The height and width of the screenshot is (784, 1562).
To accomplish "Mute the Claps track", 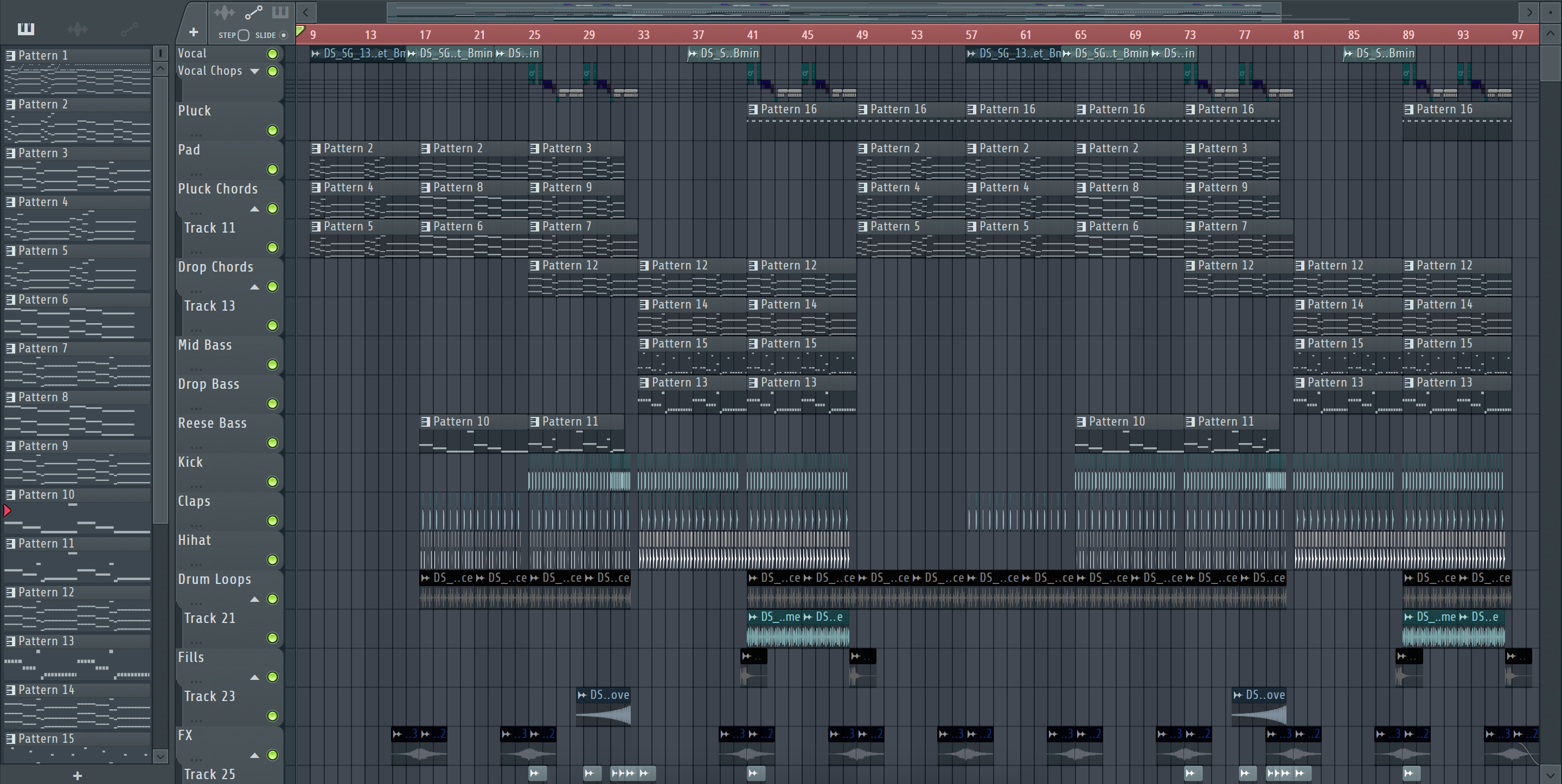I will click(x=273, y=521).
